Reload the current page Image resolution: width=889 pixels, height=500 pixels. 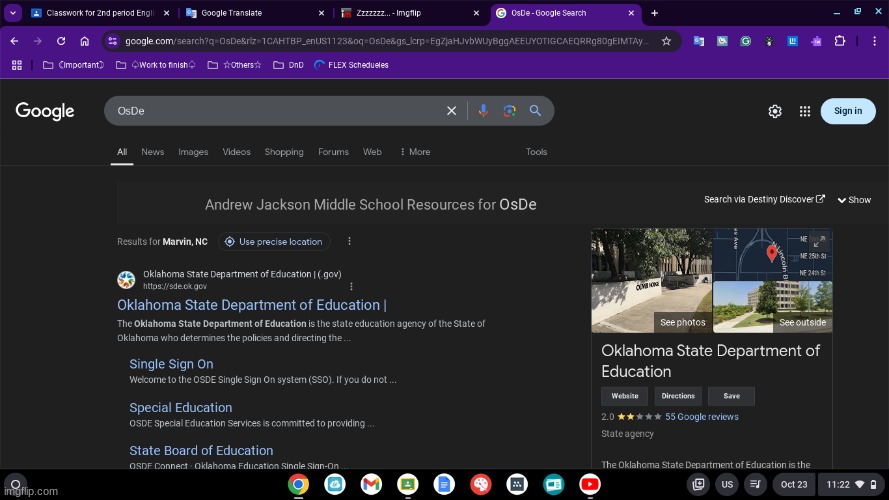(x=61, y=41)
